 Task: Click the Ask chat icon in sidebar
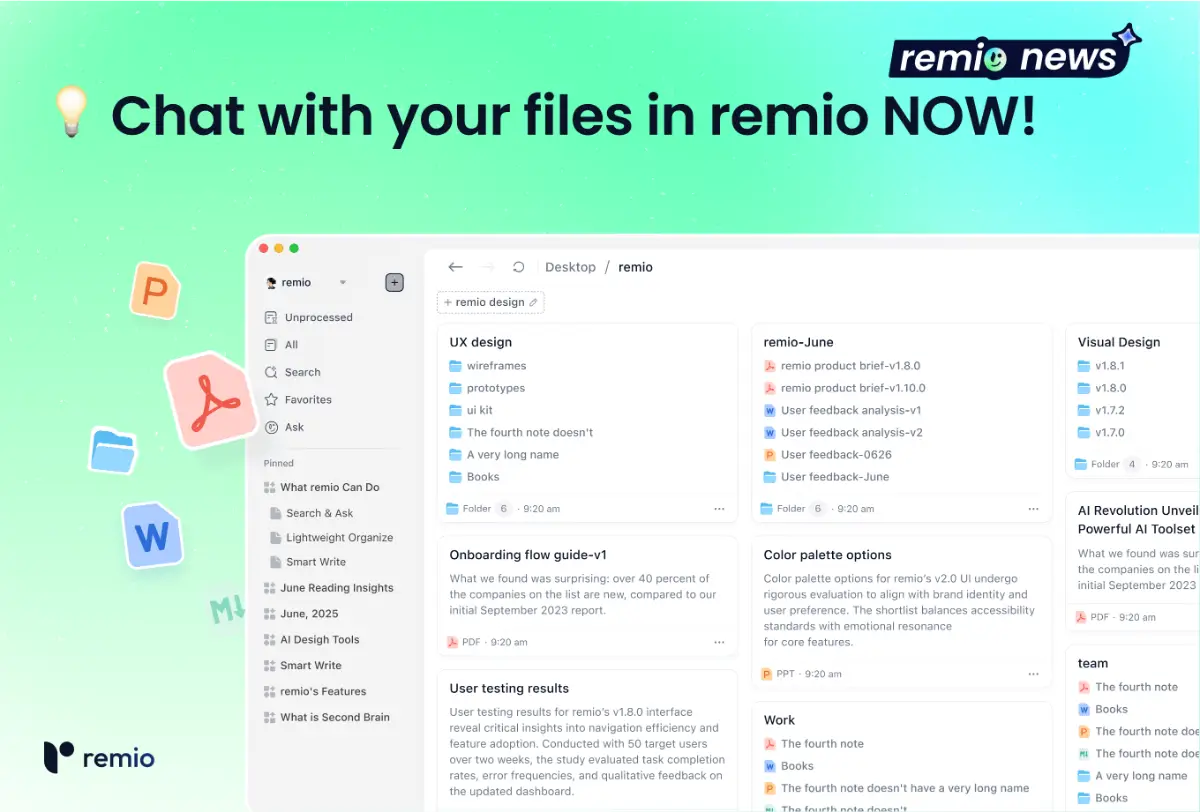point(270,427)
